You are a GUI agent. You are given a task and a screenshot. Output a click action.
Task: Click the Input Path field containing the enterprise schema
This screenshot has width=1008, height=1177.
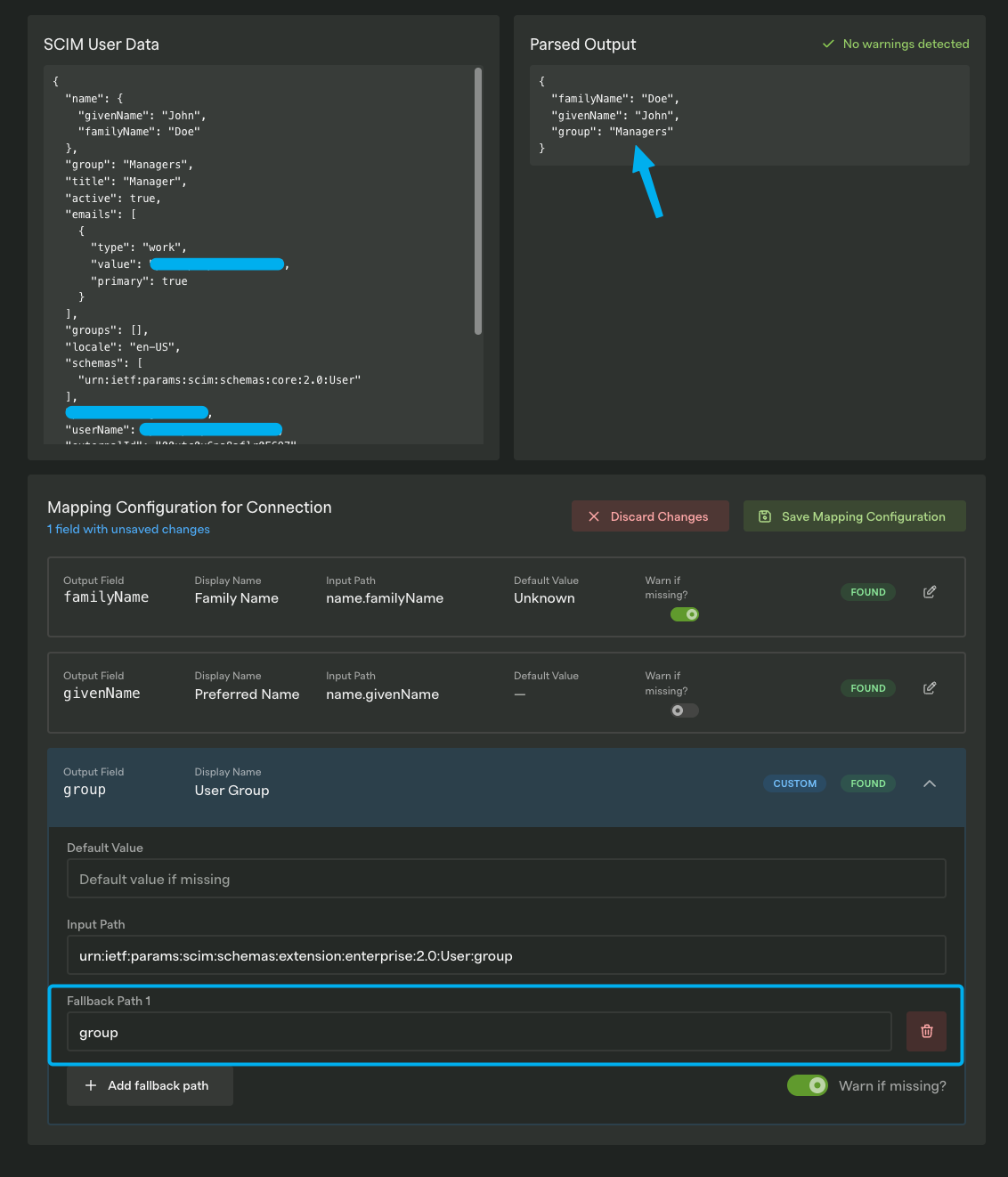coord(506,954)
